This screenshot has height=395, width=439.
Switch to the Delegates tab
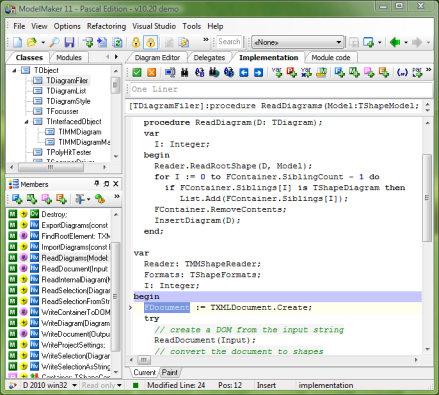tap(209, 58)
